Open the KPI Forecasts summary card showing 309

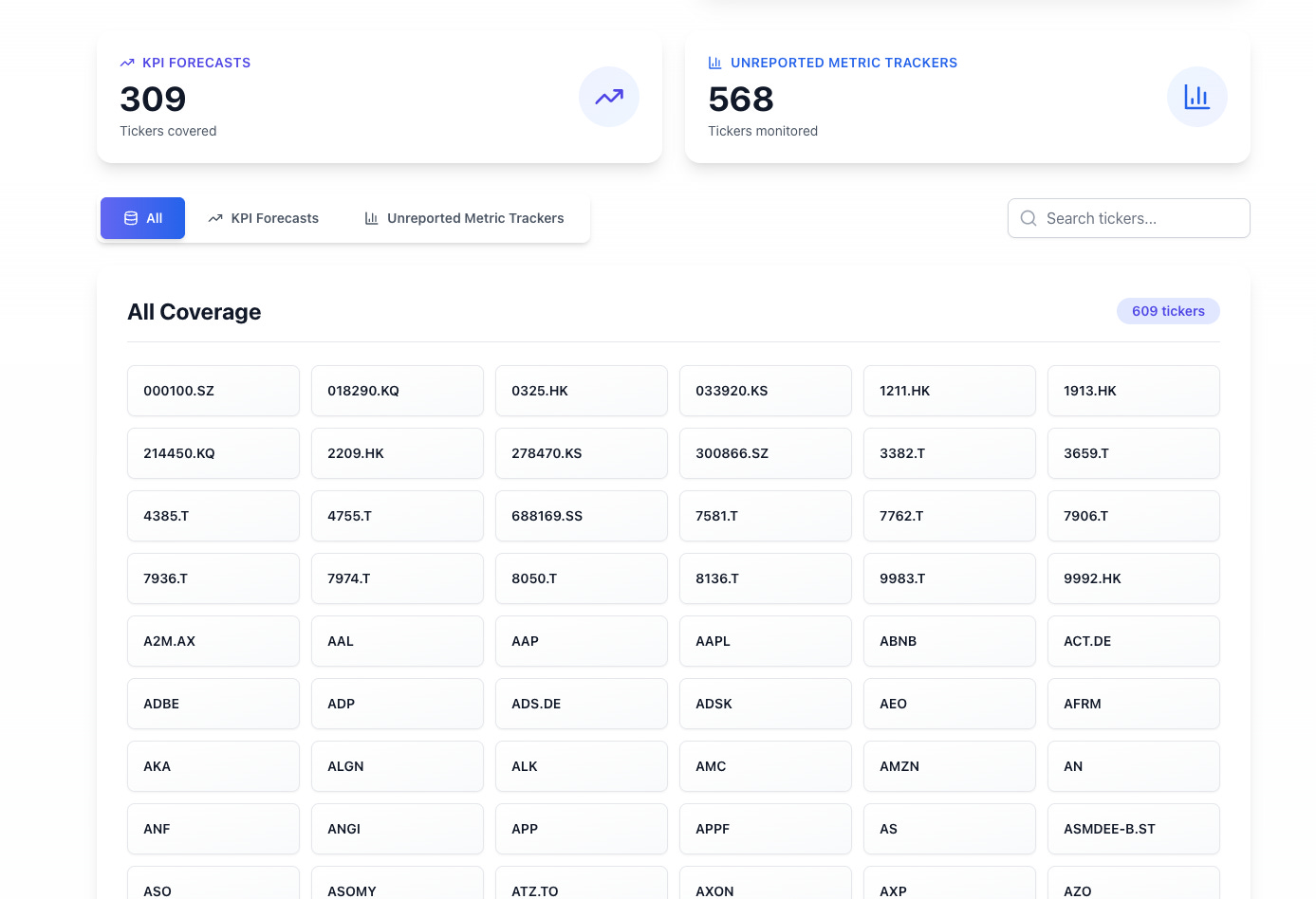[x=380, y=97]
